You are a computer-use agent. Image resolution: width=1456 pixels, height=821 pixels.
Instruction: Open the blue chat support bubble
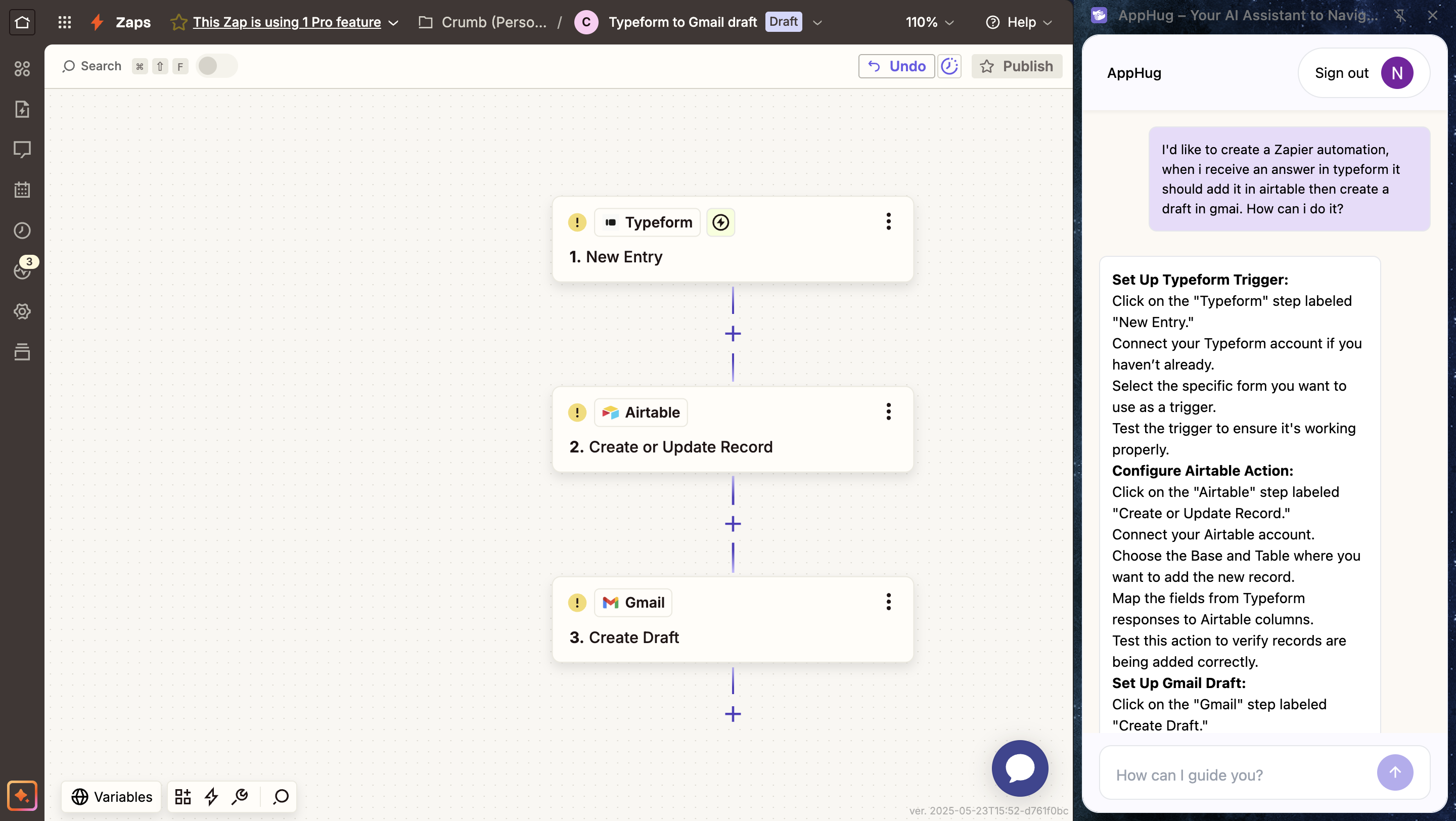click(1020, 768)
